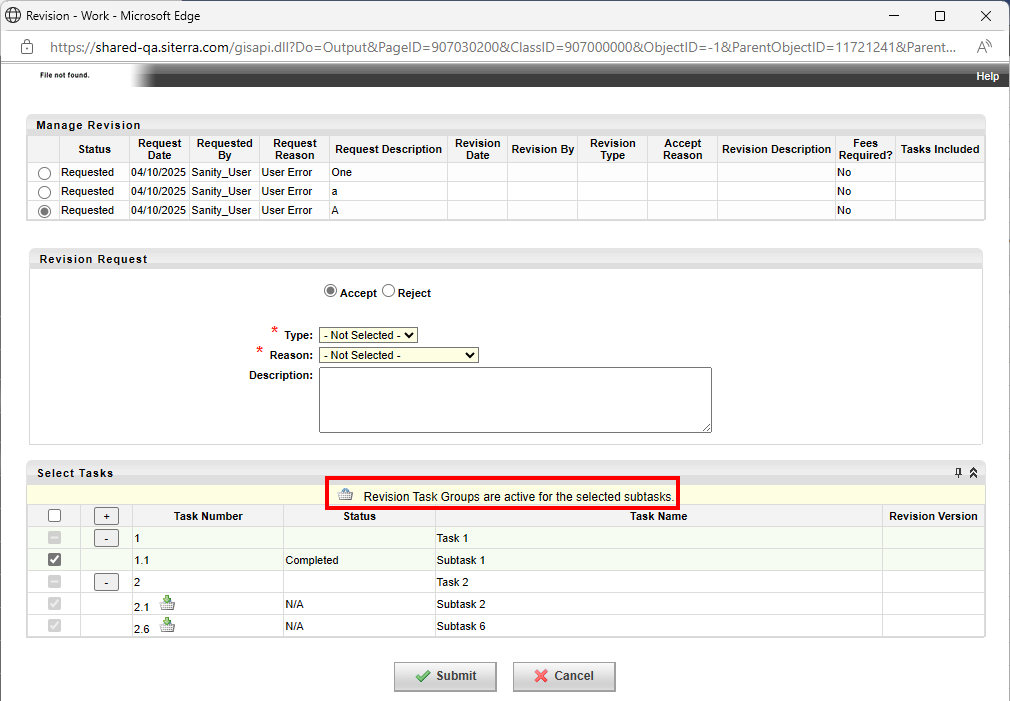This screenshot has height=701, width=1010.
Task: Choose the Accept radio option
Action: 330,291
